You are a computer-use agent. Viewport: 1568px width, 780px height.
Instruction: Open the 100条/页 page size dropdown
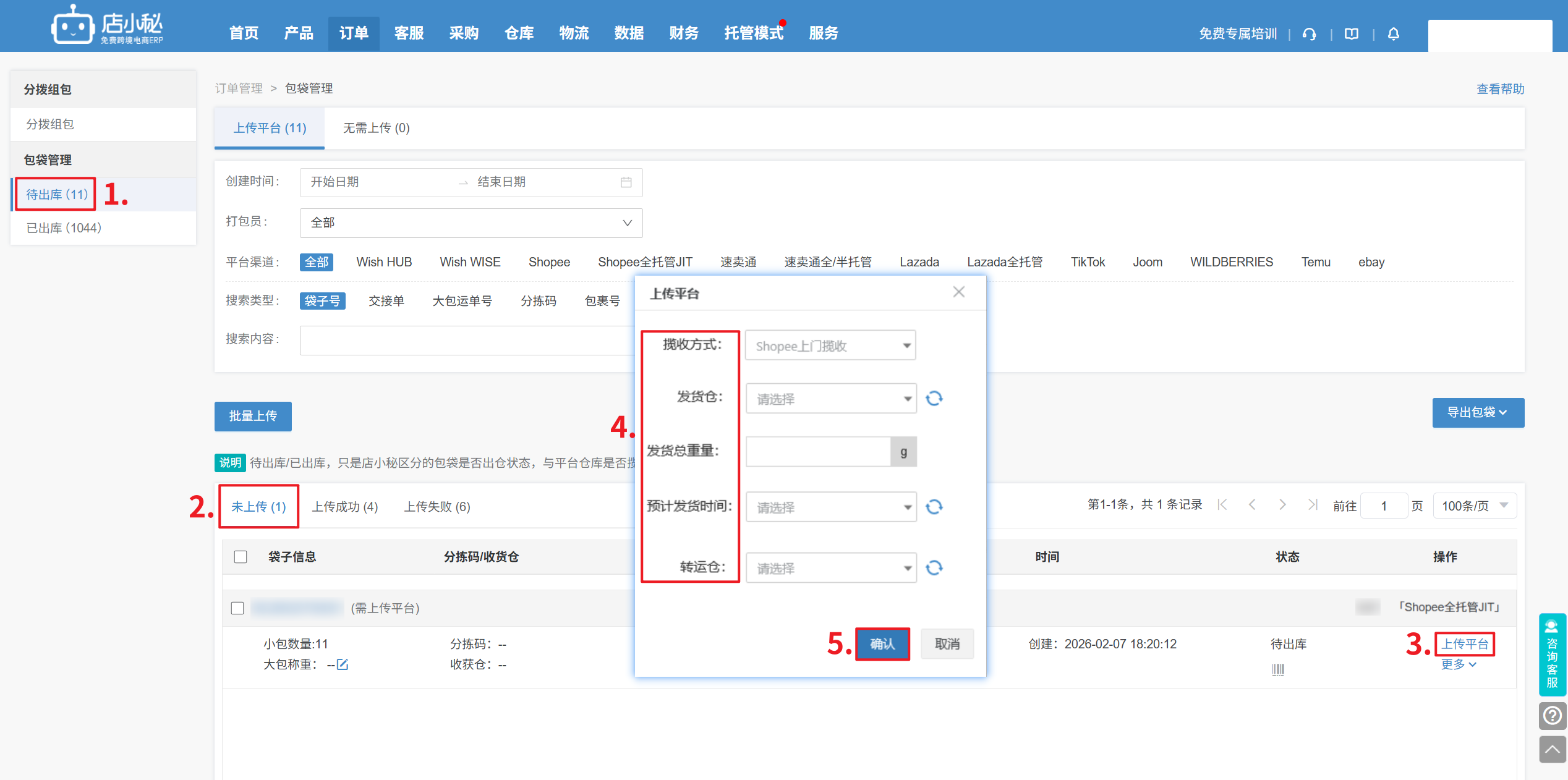click(1474, 506)
